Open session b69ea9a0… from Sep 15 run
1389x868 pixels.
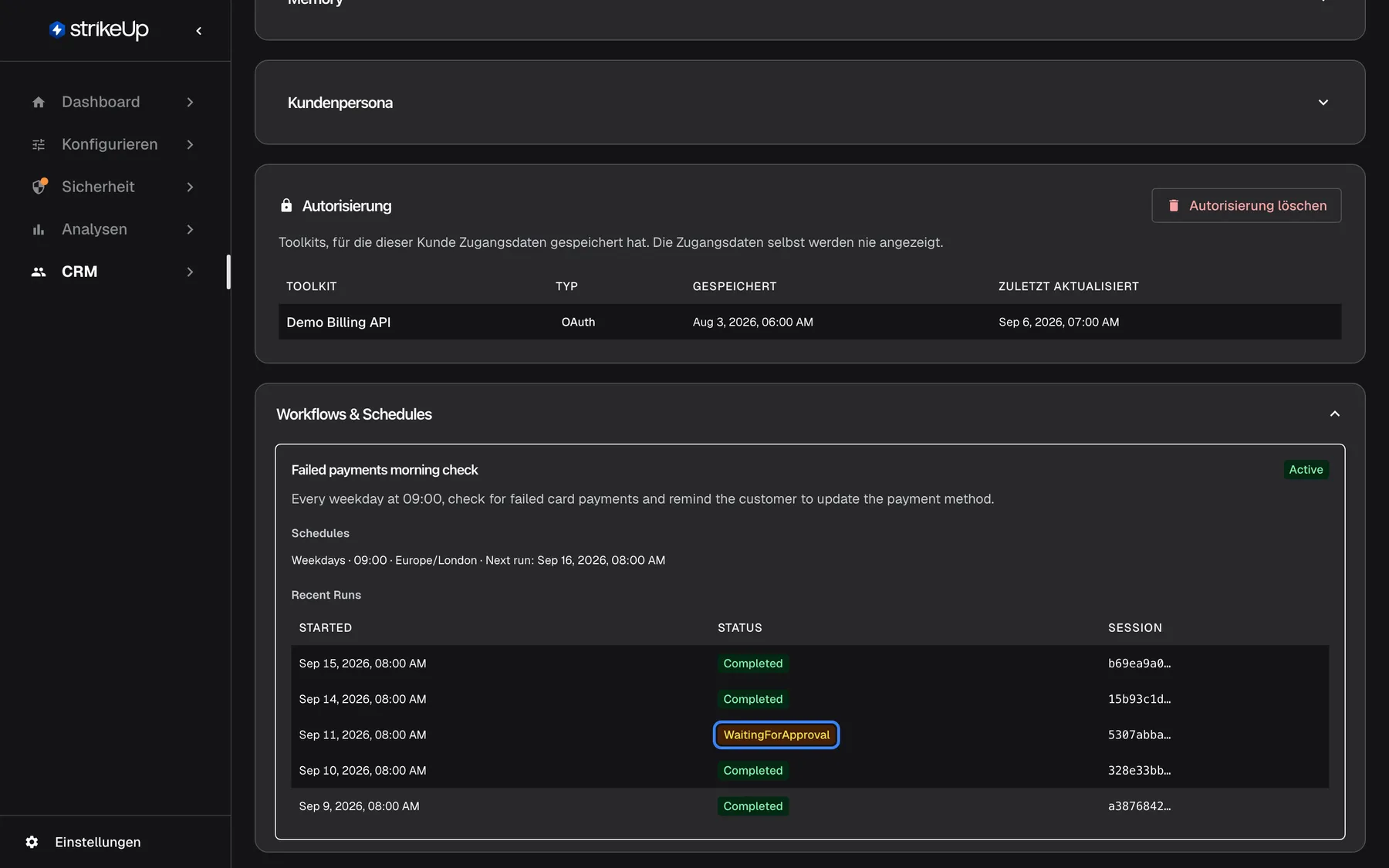(1139, 664)
